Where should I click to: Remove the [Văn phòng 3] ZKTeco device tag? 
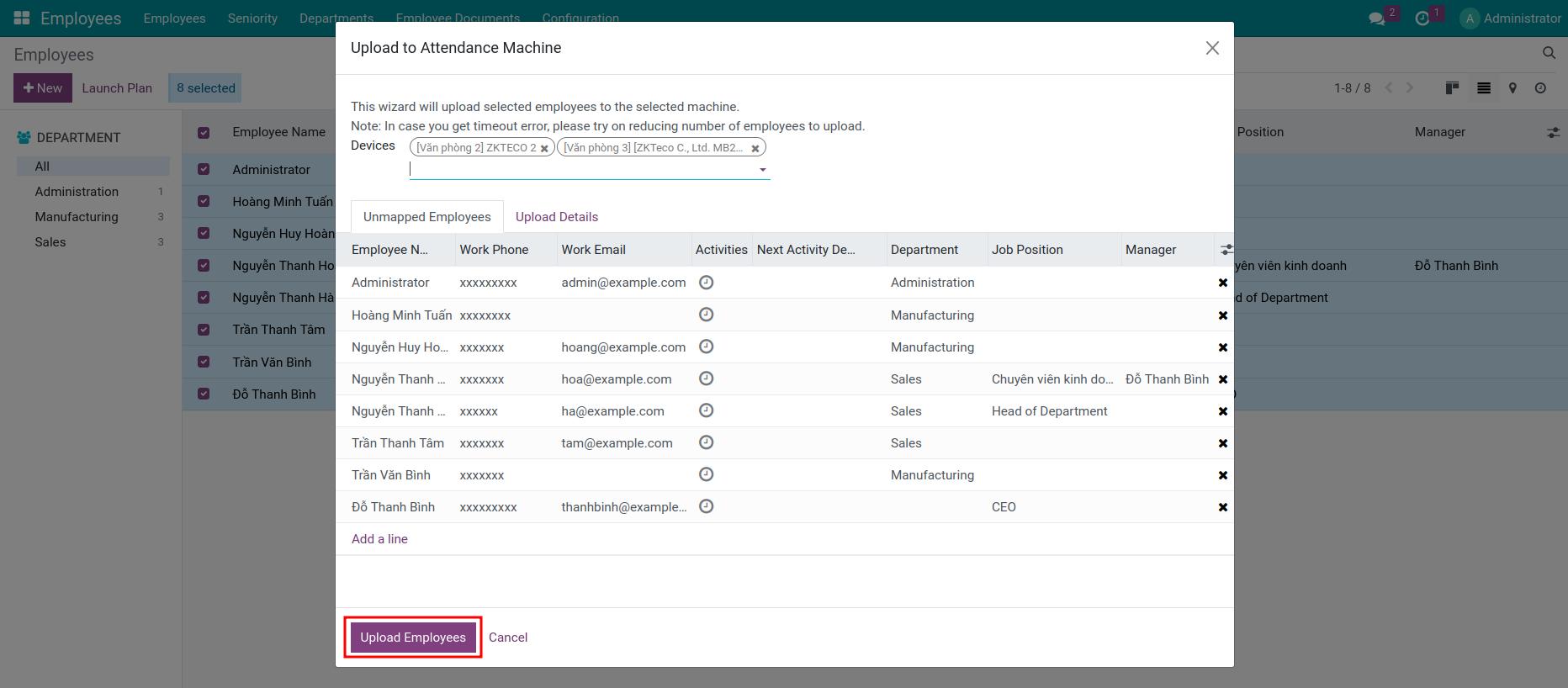[x=755, y=149]
